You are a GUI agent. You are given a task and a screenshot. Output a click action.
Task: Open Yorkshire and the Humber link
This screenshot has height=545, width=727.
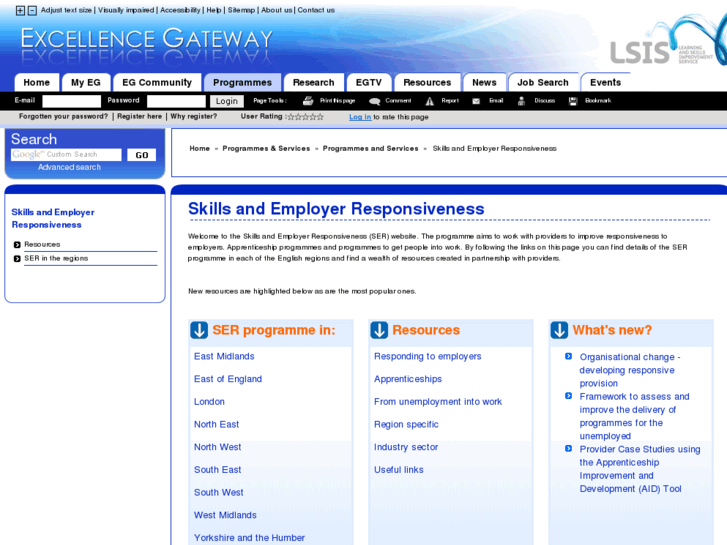tap(249, 538)
